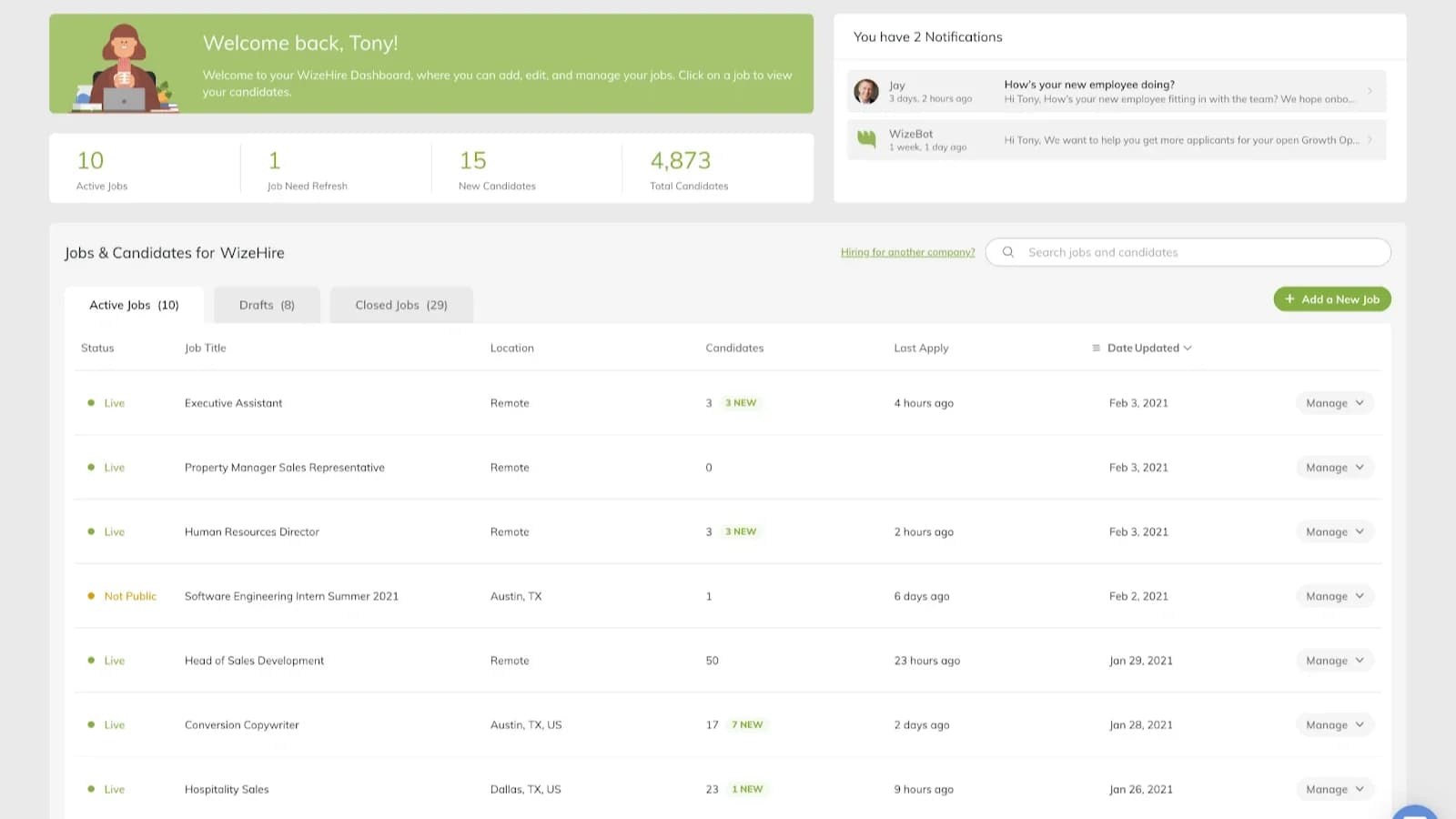Click the 1 Job Need Refresh stat
This screenshot has height=819, width=1456.
pyautogui.click(x=307, y=170)
